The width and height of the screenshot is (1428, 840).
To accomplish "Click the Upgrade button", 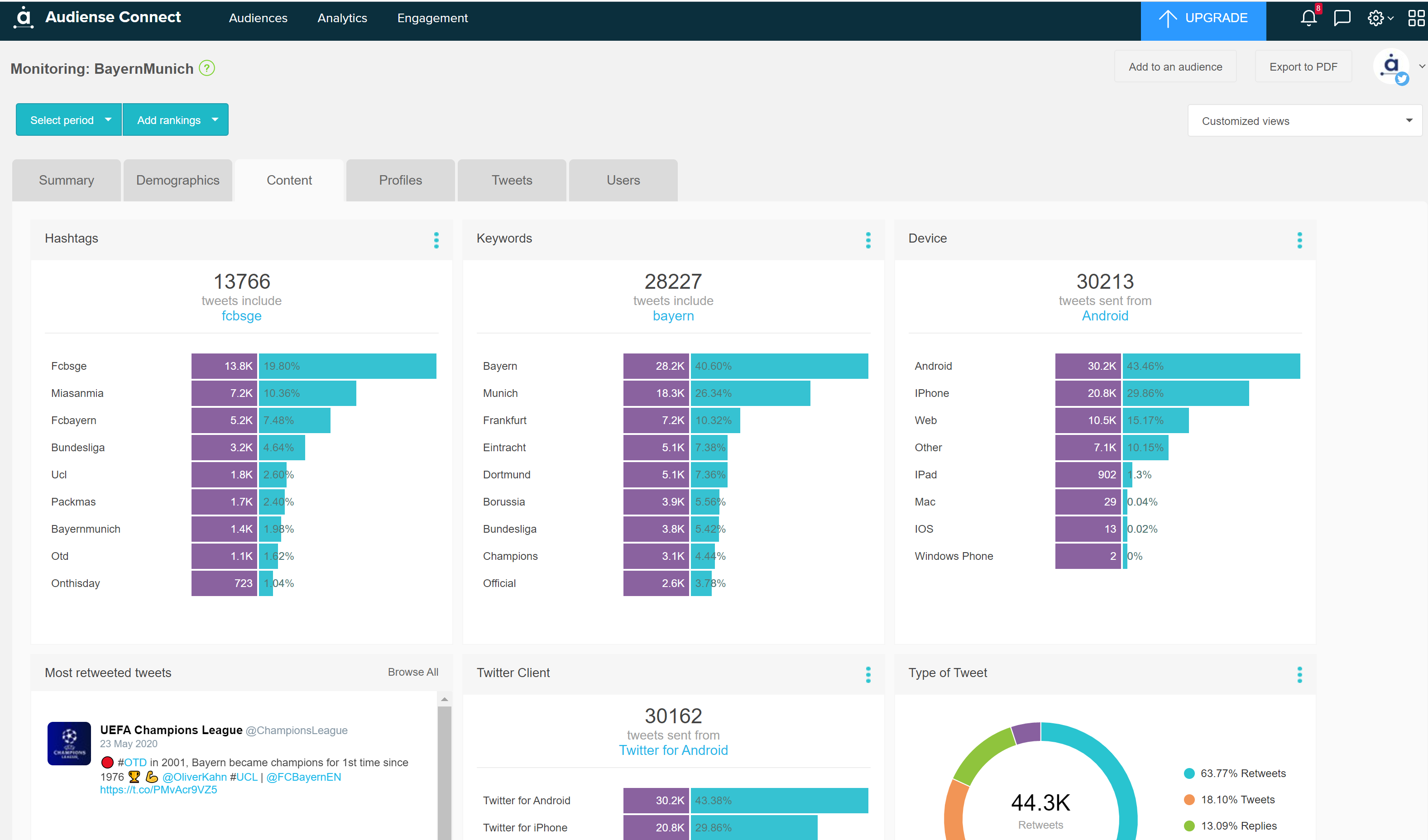I will pos(1203,20).
